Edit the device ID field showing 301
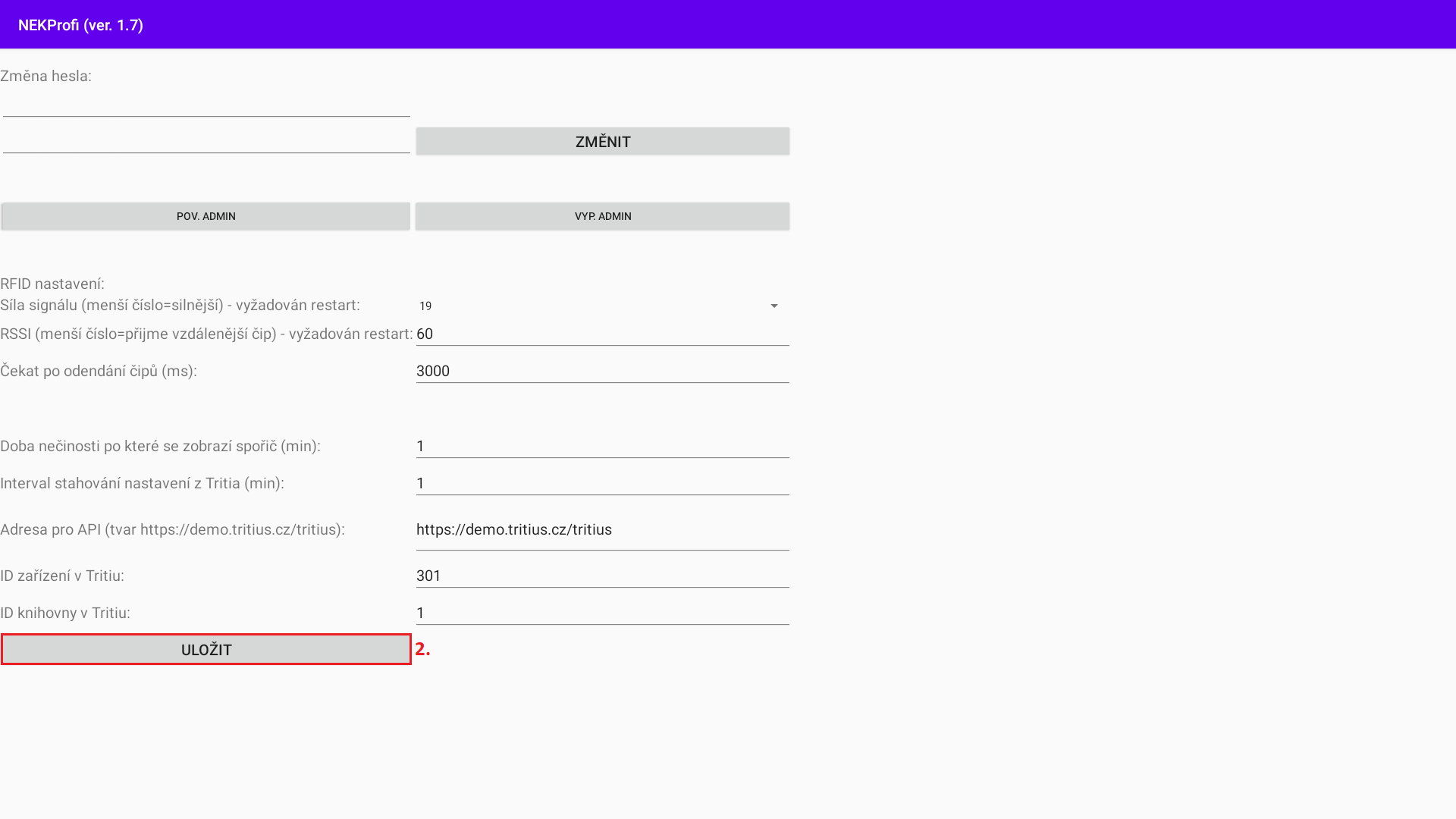The width and height of the screenshot is (1456, 819). [x=602, y=576]
